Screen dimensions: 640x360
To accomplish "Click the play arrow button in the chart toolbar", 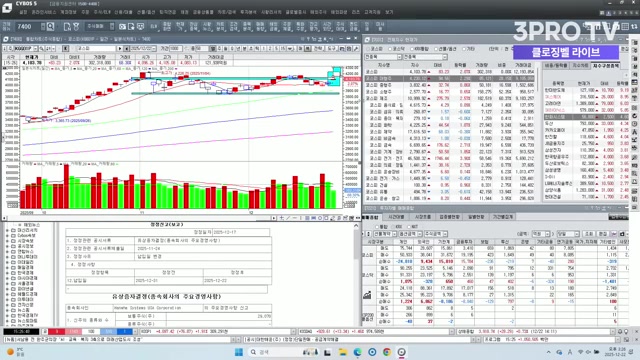I will pyautogui.click(x=120, y=49).
